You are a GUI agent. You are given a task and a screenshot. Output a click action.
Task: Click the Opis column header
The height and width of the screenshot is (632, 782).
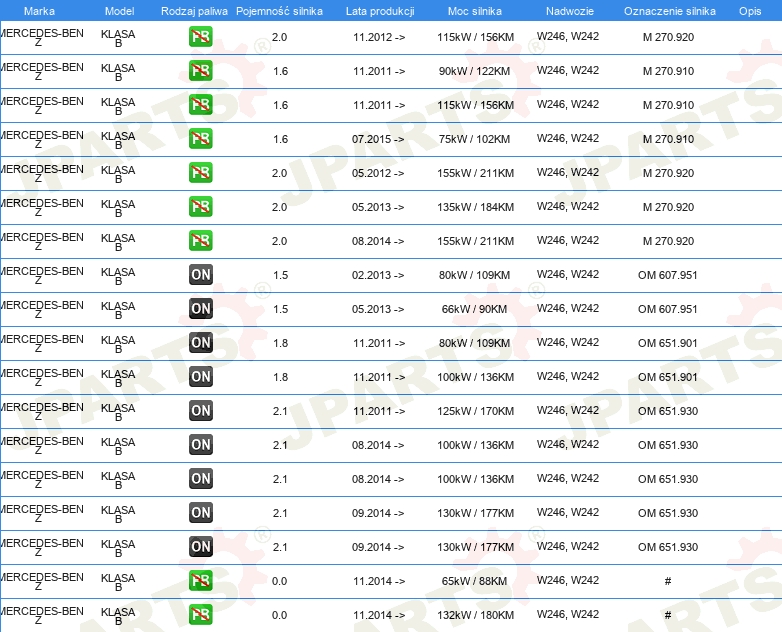click(749, 11)
